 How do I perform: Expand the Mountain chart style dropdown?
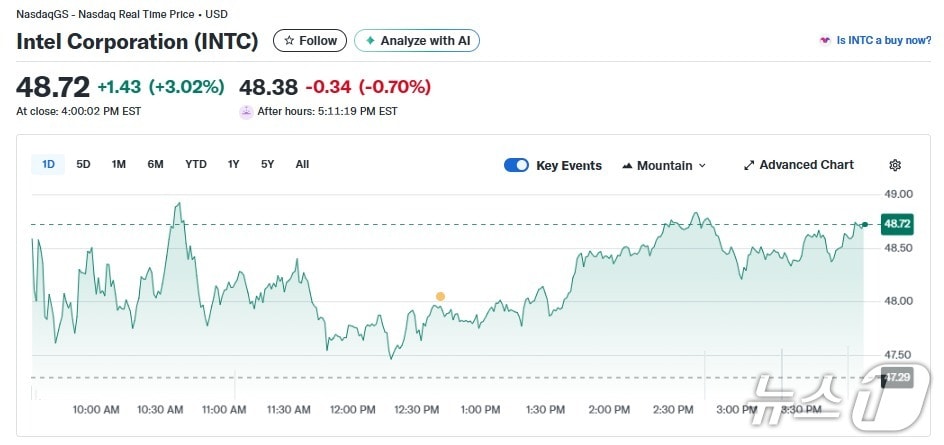pos(702,166)
